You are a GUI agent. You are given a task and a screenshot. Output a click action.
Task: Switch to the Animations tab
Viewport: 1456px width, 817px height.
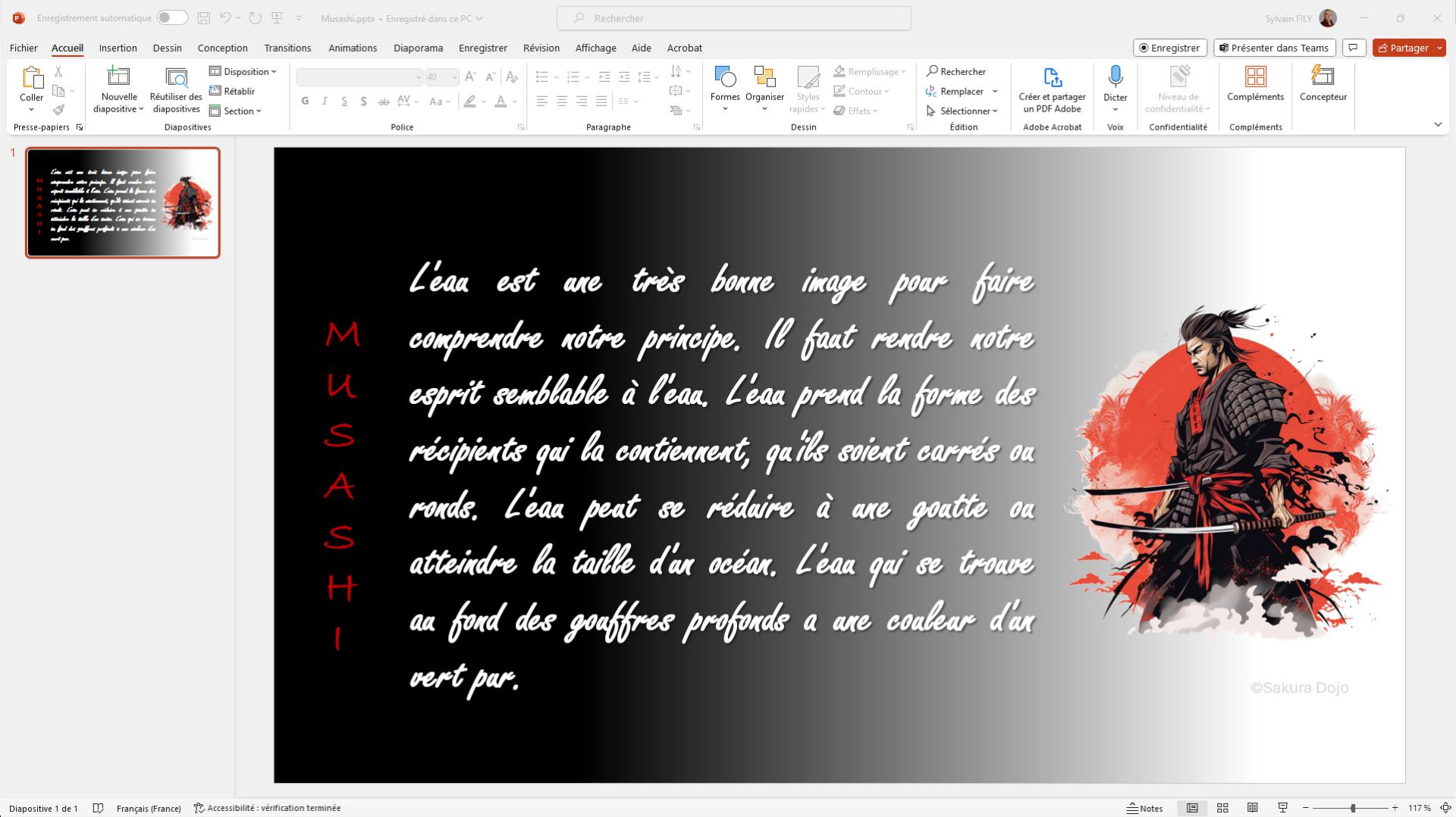[x=353, y=48]
